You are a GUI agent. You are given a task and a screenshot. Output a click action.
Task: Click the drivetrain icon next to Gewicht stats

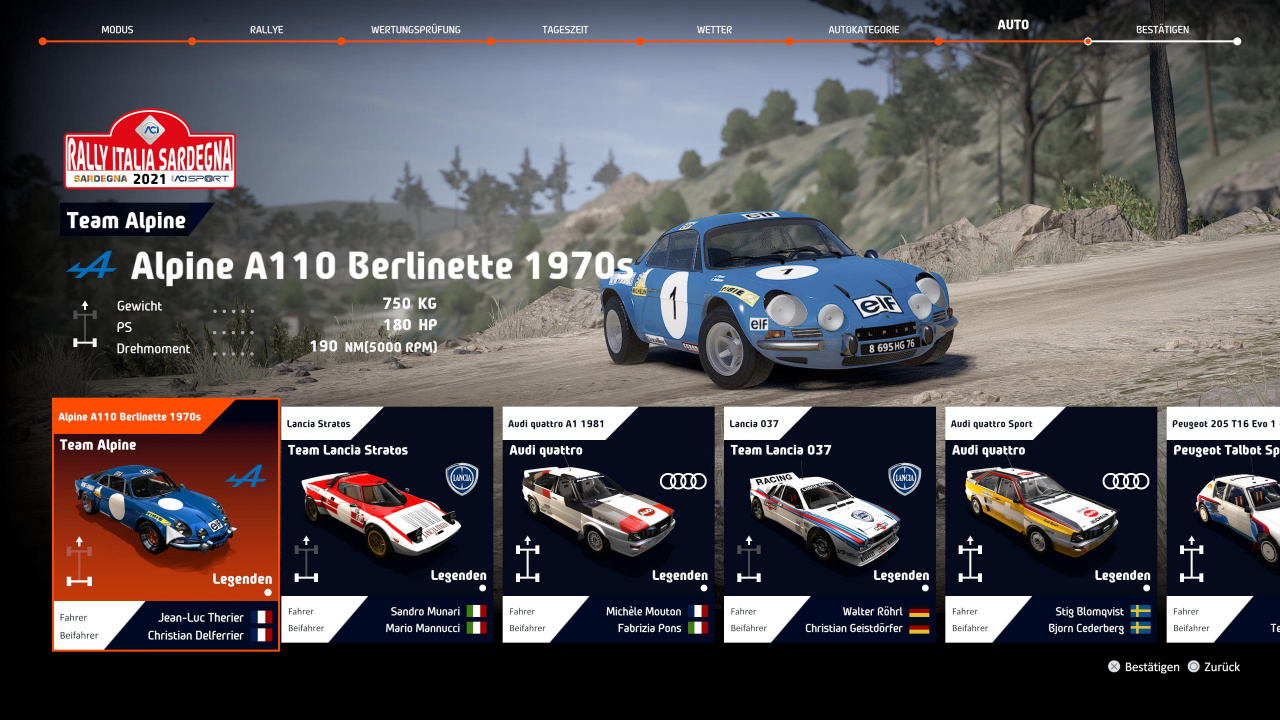point(85,324)
